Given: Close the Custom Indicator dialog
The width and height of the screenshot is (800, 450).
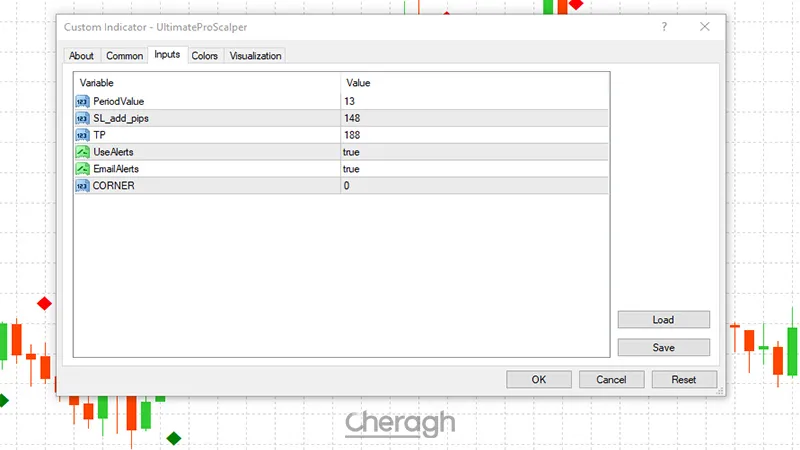Looking at the screenshot, I should click(705, 27).
